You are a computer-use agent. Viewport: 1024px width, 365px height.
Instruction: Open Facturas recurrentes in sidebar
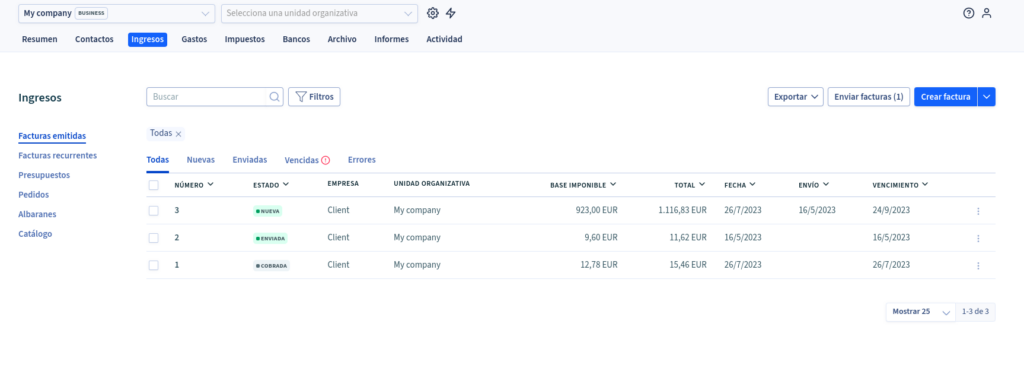57,155
